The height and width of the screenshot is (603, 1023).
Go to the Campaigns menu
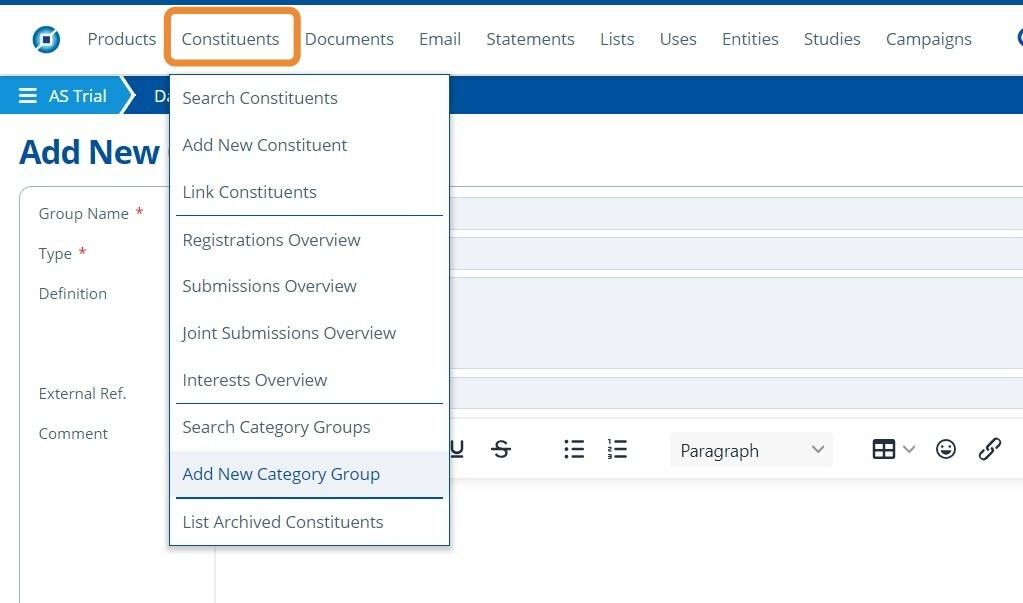pyautogui.click(x=928, y=39)
